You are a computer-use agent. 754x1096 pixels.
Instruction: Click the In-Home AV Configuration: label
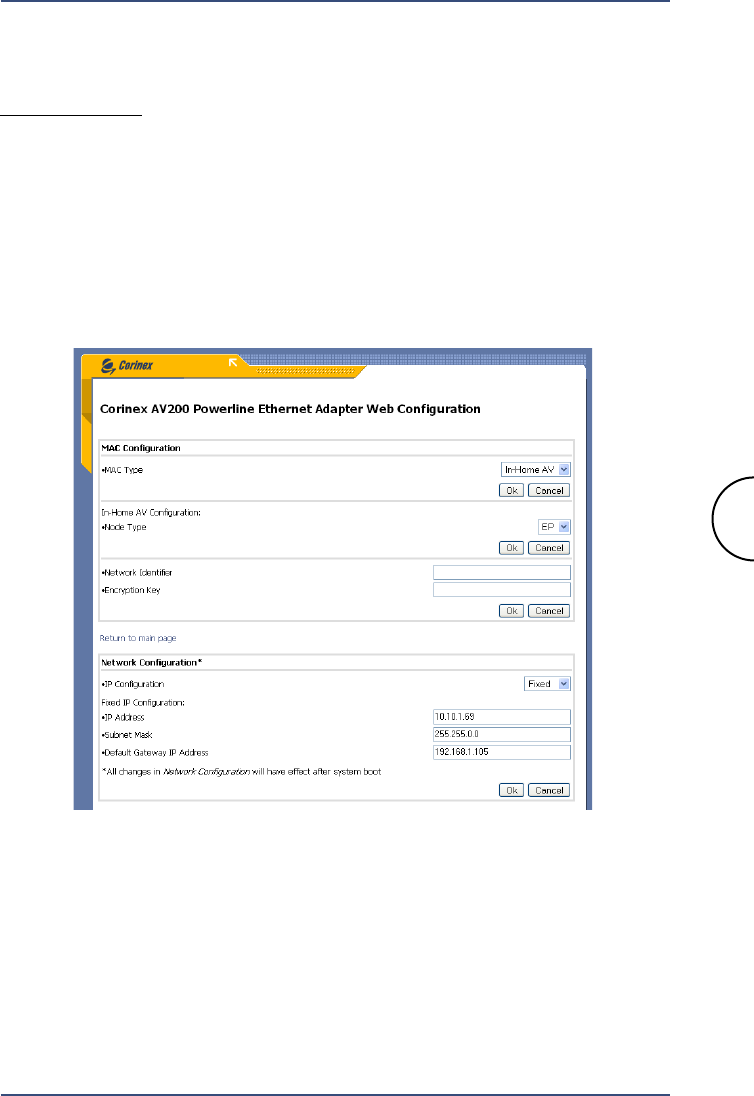click(151, 512)
